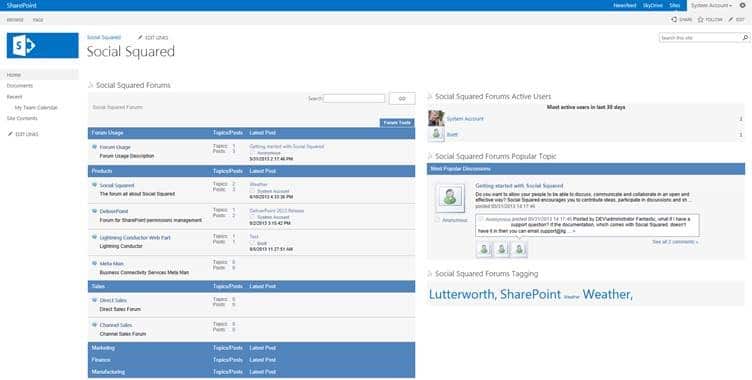This screenshot has width=752, height=380.
Task: Click the Lightning Conductor Web Part forum icon
Action: [x=94, y=237]
